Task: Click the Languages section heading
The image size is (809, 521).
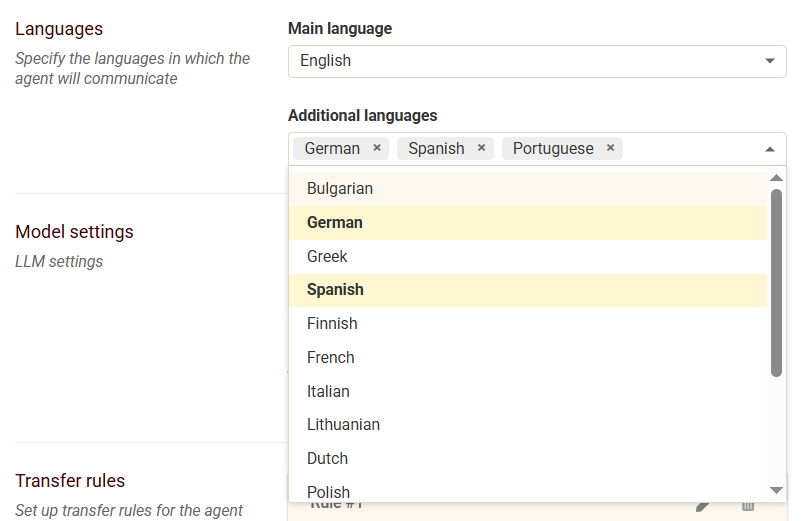Action: coord(59,29)
